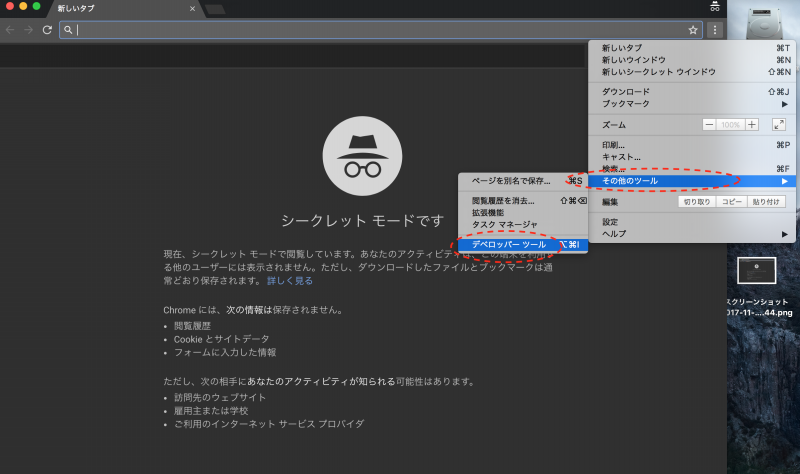Open タスク マネージャ
This screenshot has height=474, width=800.
click(523, 224)
